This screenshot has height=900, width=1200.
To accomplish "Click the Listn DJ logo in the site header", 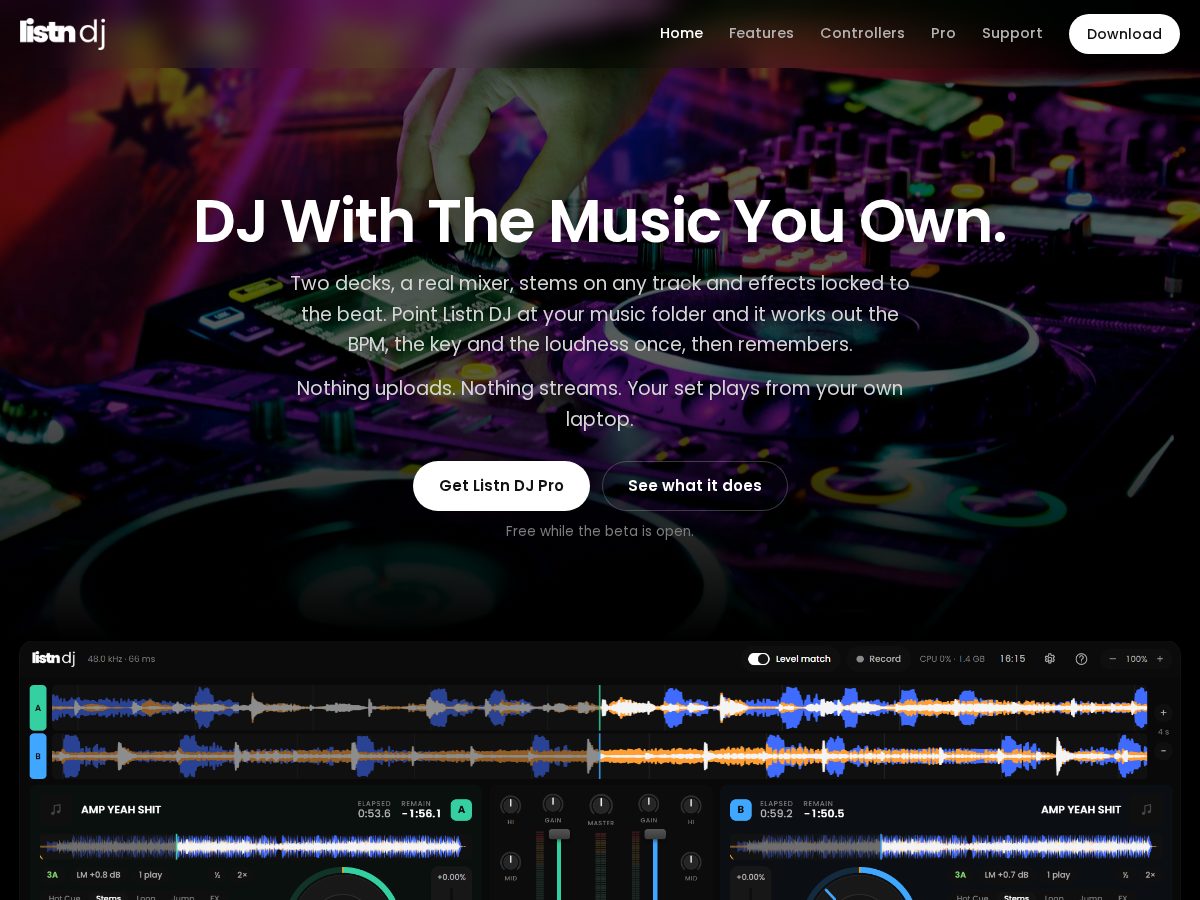I will (62, 33).
